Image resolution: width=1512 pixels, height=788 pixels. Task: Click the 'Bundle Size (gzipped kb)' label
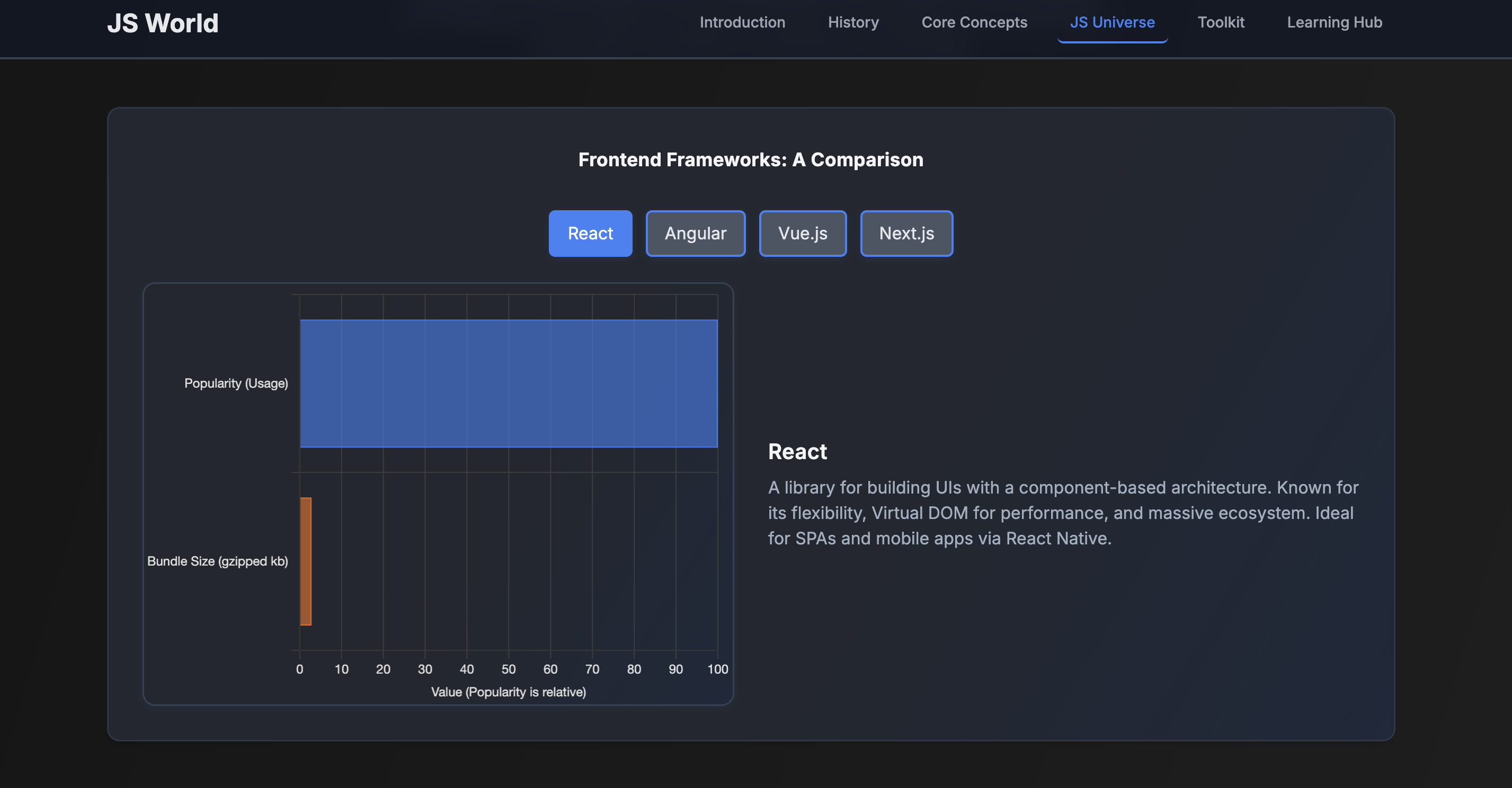click(x=217, y=561)
